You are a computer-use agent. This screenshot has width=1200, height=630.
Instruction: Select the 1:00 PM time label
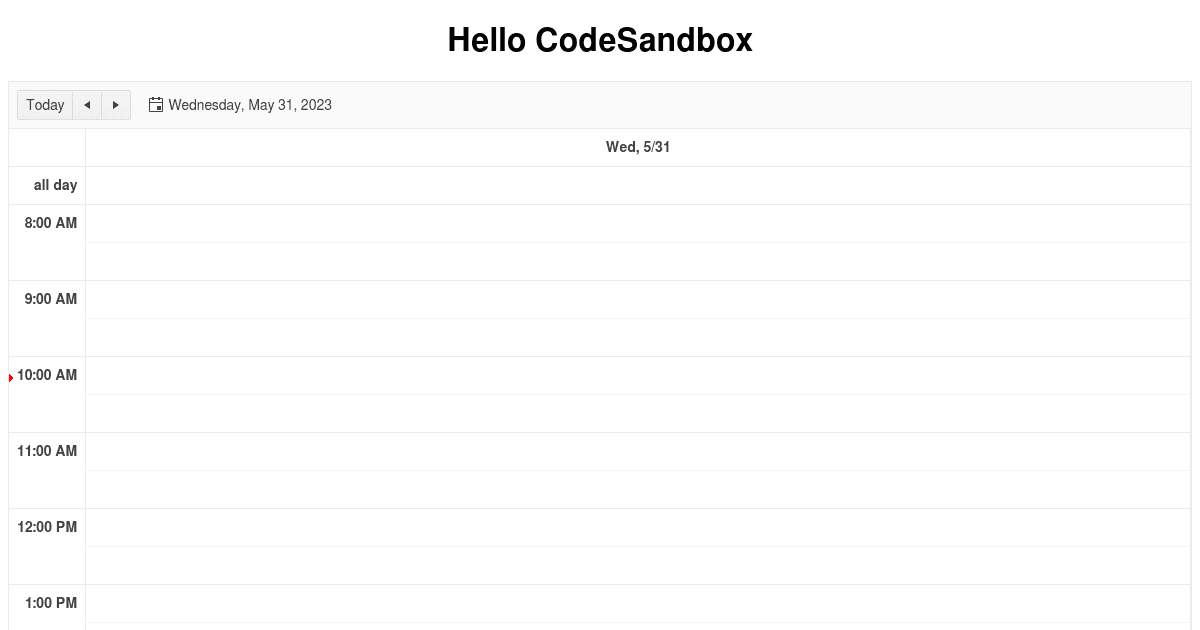tap(50, 603)
